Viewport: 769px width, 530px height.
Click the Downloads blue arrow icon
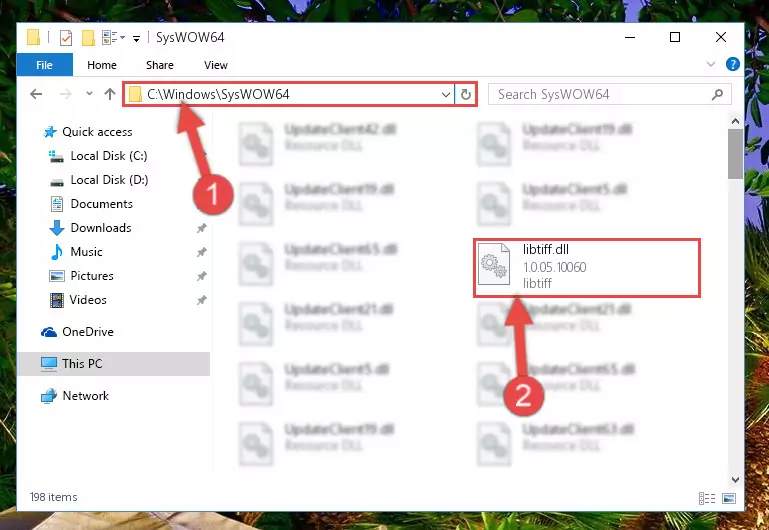[57, 228]
